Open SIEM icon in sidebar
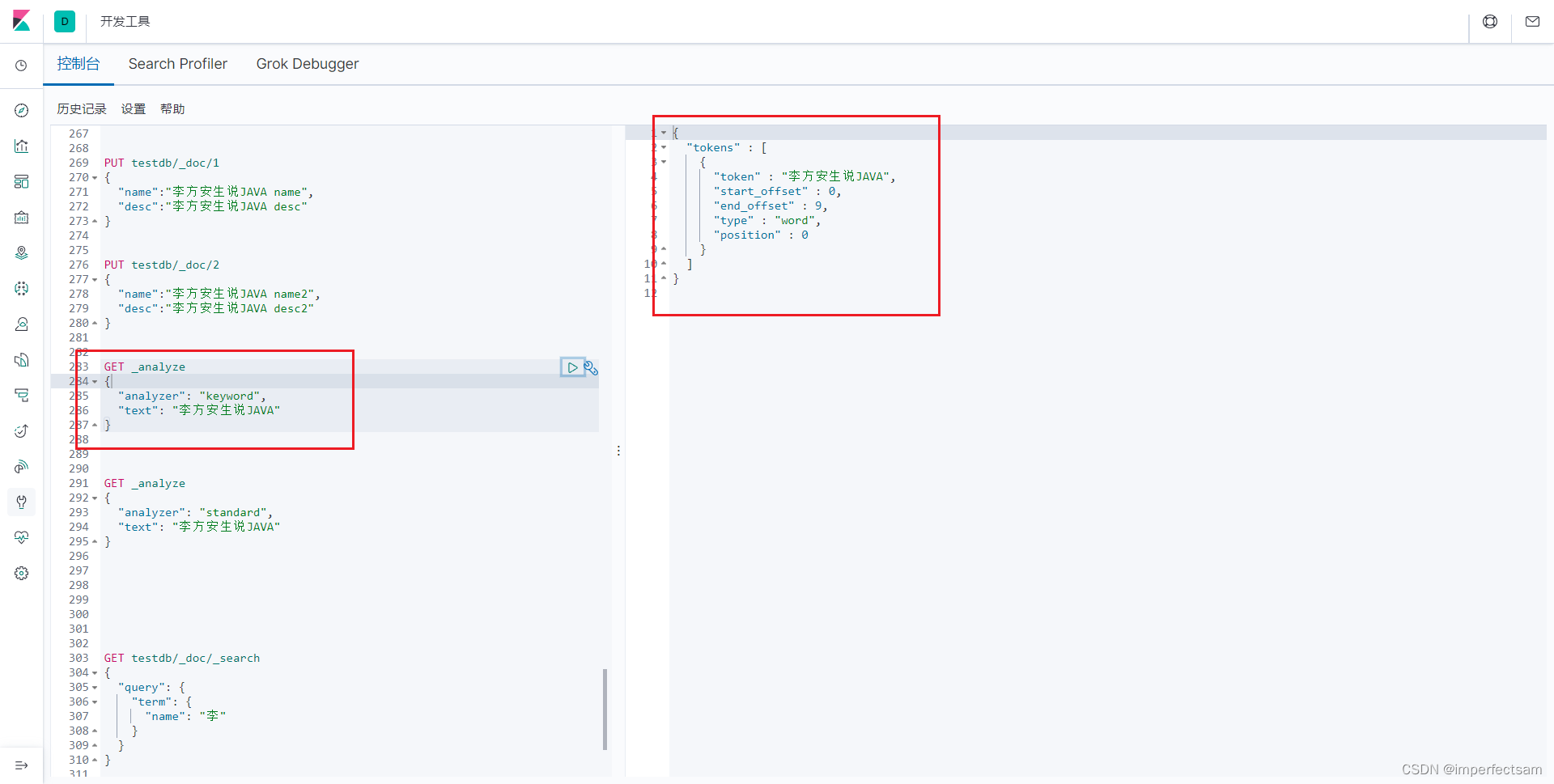Viewport: 1554px width, 784px height. click(22, 466)
